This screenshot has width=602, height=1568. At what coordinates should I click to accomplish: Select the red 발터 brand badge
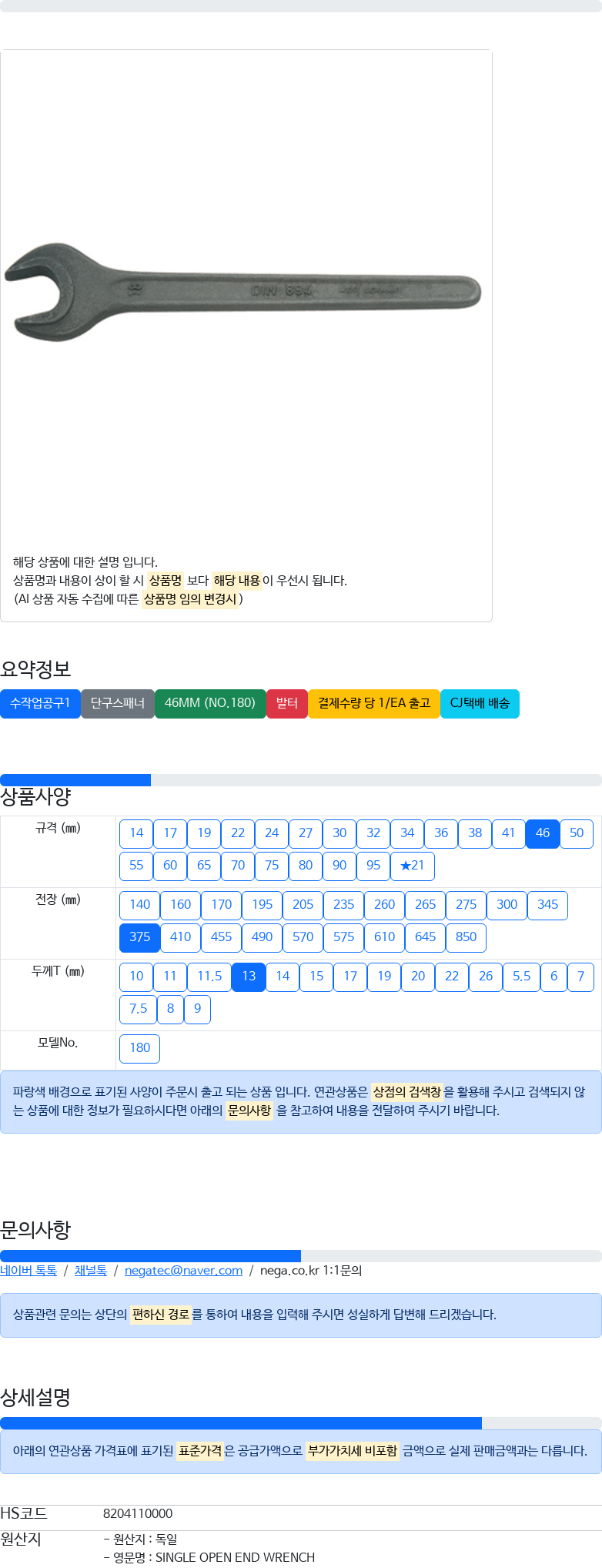(287, 703)
